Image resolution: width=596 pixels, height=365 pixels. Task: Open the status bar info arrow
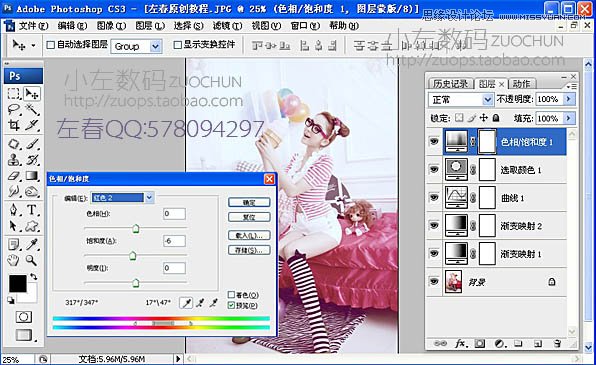click(178, 359)
